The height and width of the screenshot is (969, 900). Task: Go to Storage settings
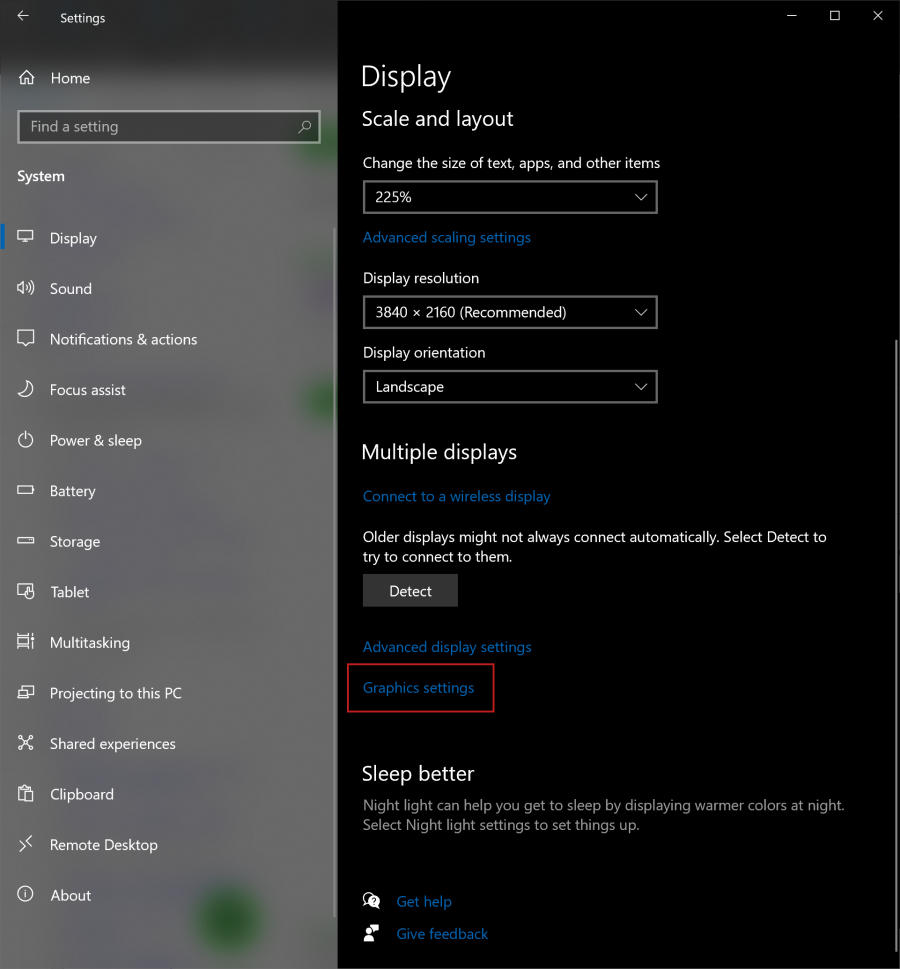click(x=75, y=541)
